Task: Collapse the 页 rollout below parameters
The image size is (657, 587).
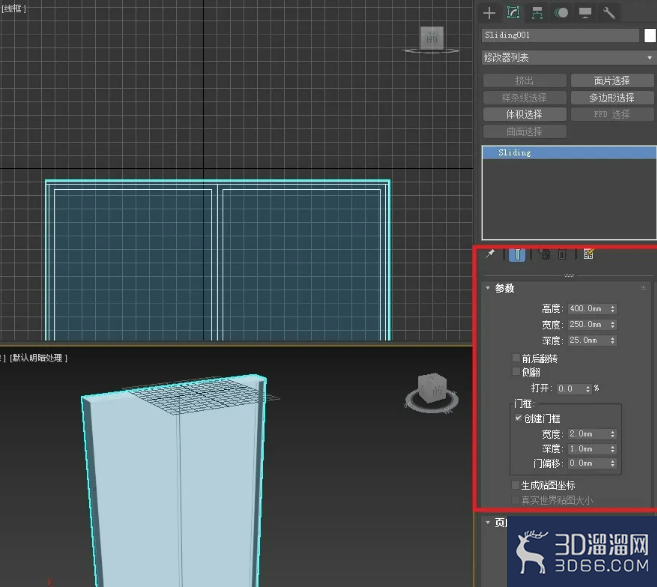Action: point(488,522)
